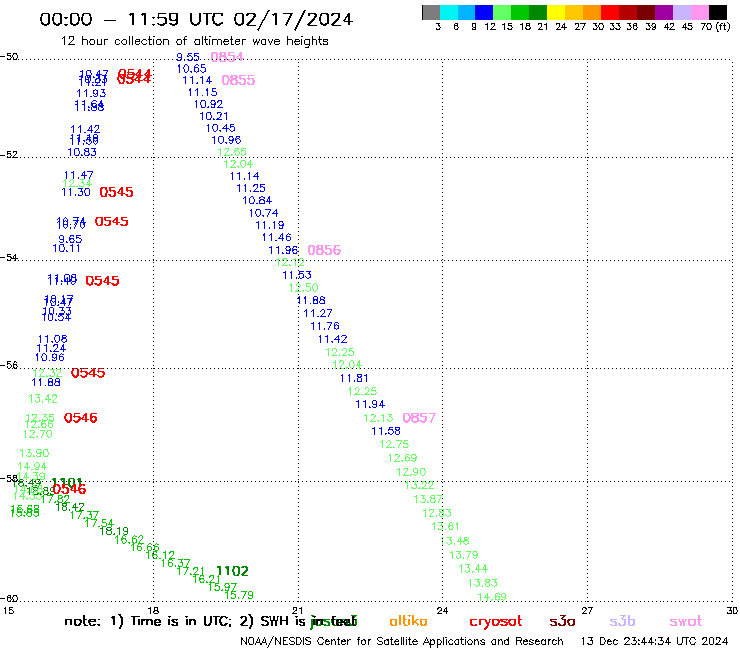Click the wave height value '10.45'
This screenshot has height=650, width=740.
(x=220, y=128)
